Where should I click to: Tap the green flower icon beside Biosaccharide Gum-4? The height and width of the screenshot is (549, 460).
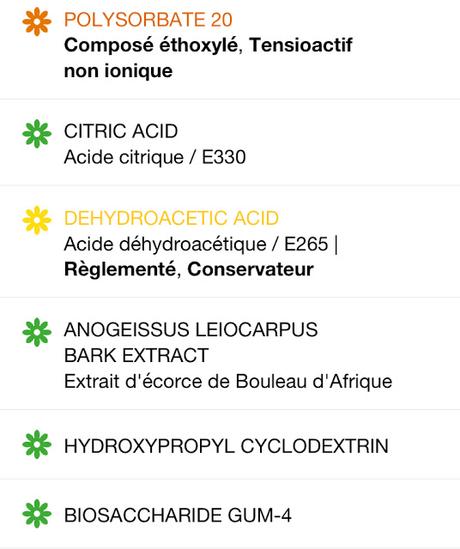click(37, 514)
